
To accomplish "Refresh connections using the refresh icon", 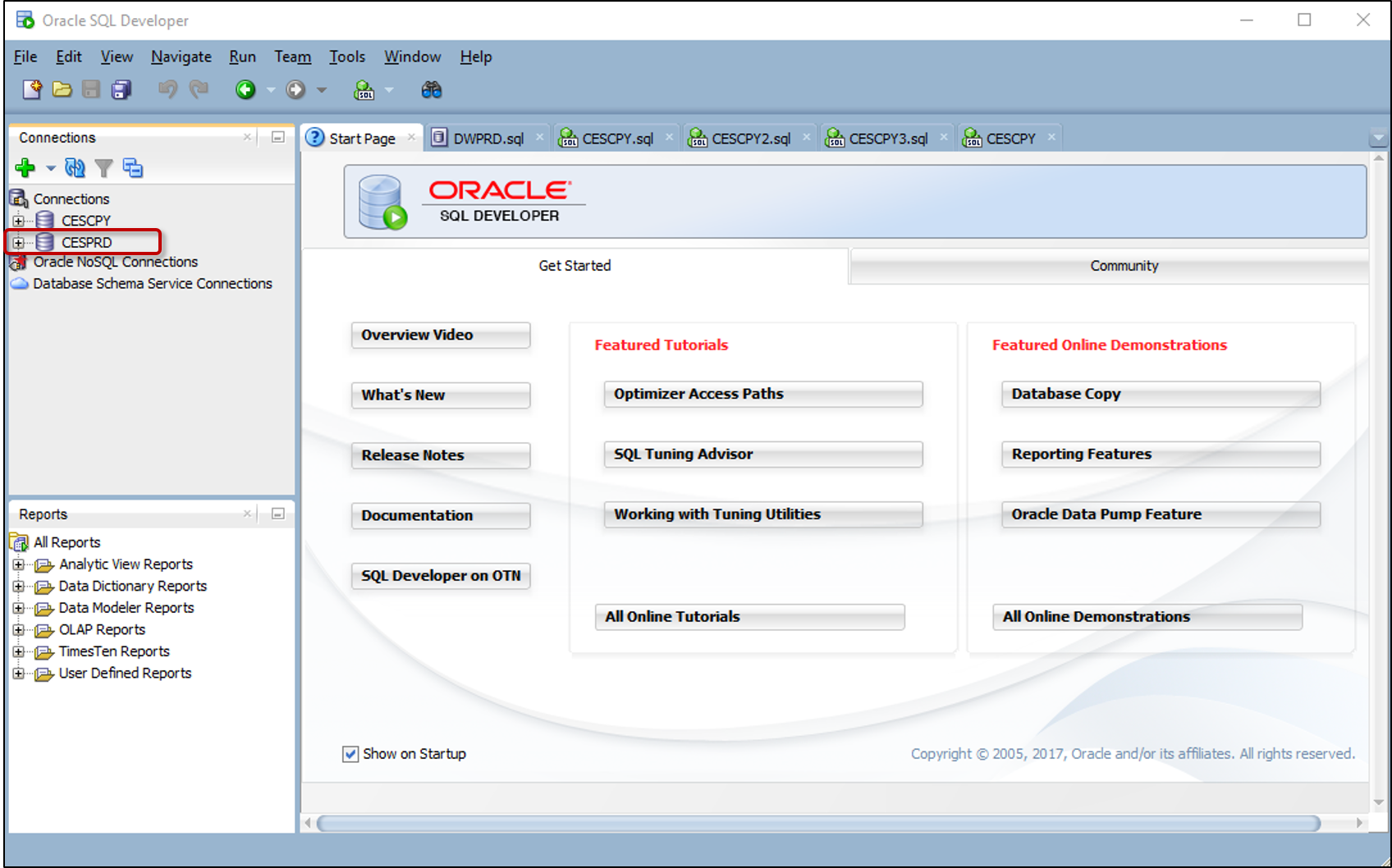I will (x=75, y=168).
